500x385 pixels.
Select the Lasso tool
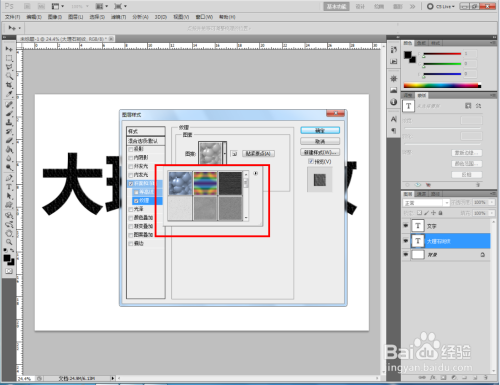coord(9,67)
